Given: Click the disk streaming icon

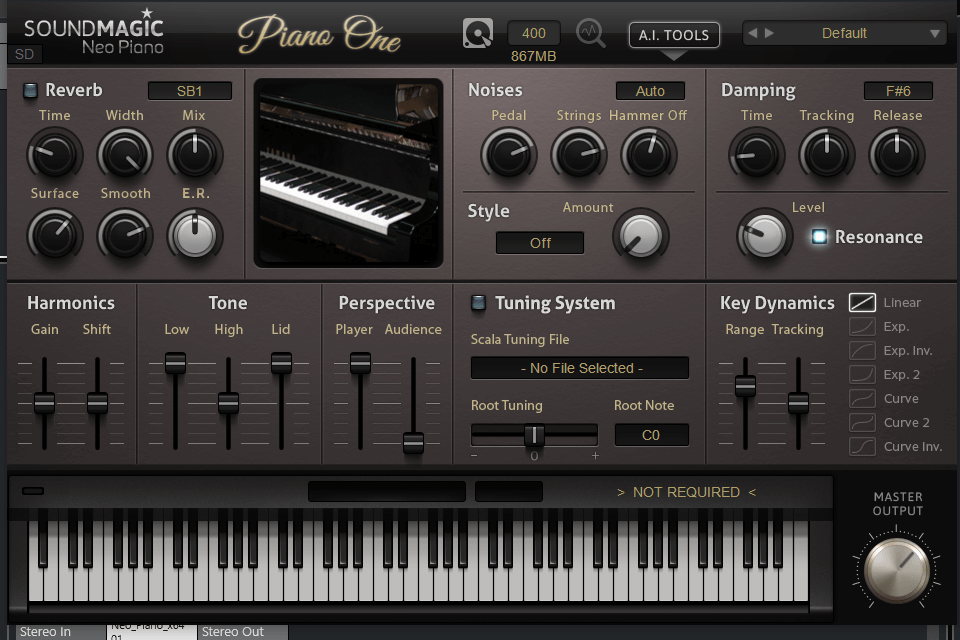Looking at the screenshot, I should coord(478,33).
